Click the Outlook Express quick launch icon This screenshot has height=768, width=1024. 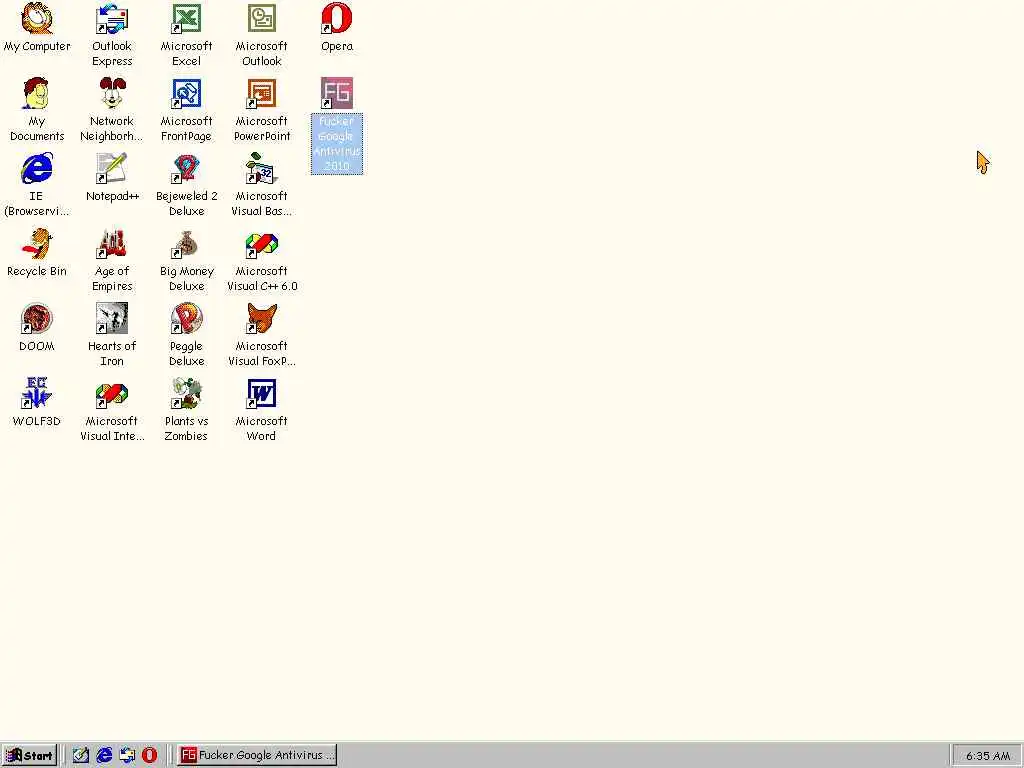(x=127, y=755)
